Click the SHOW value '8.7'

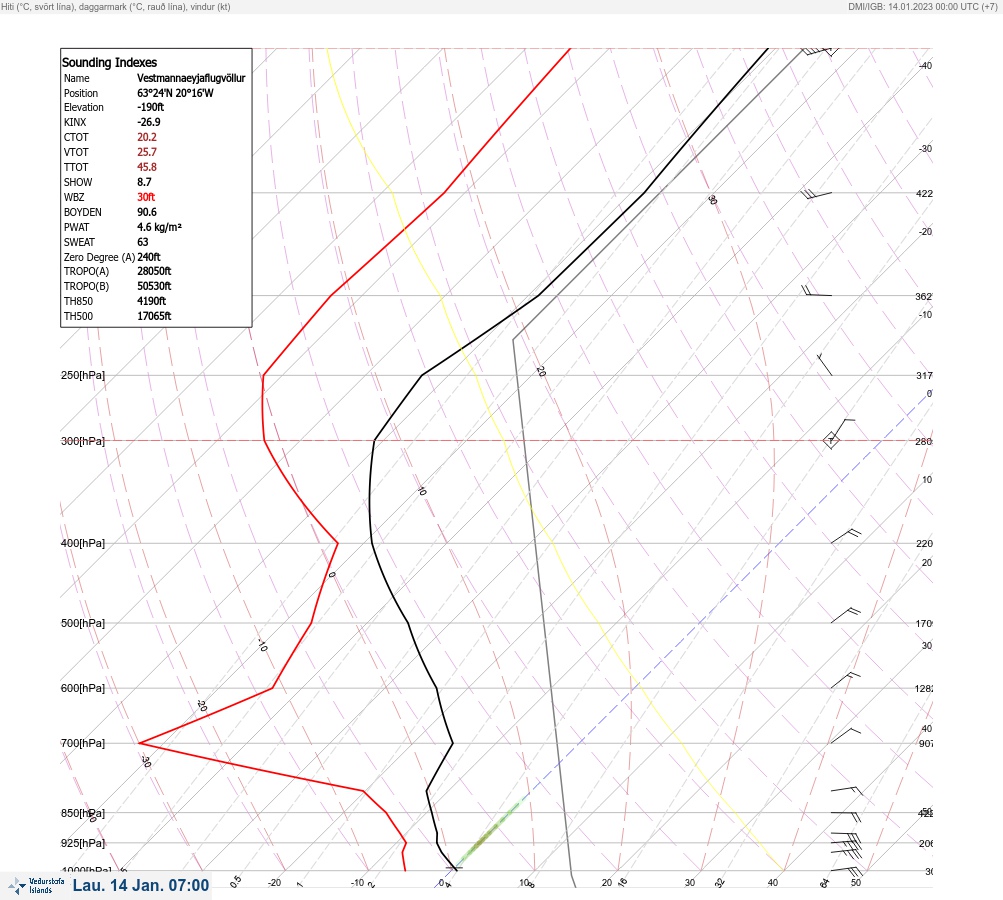pyautogui.click(x=144, y=182)
